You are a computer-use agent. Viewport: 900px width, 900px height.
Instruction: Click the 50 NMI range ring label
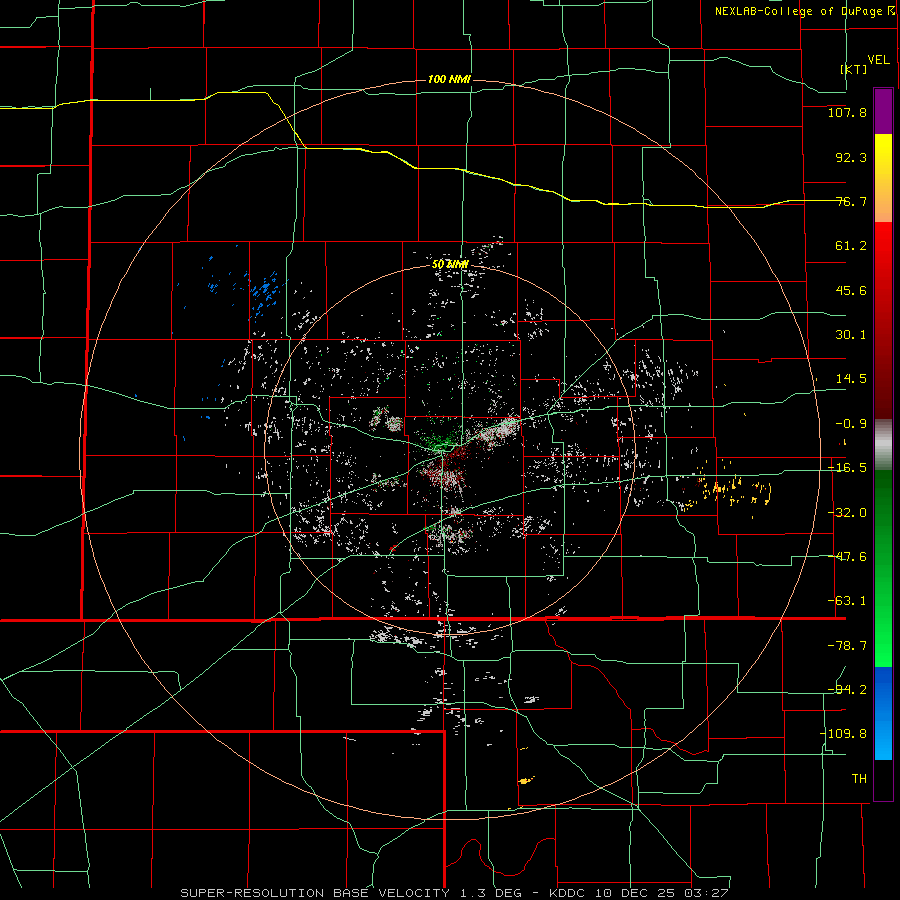[451, 265]
